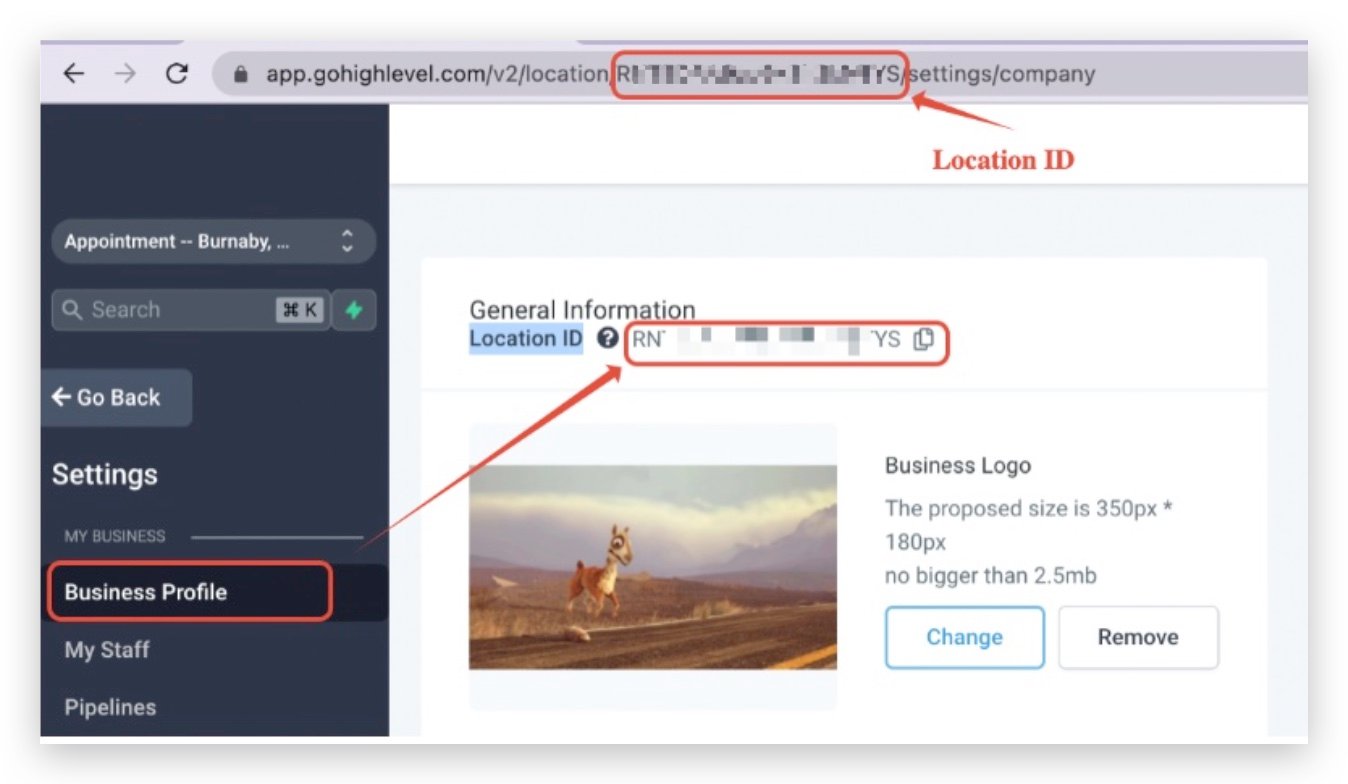Screen dimensions: 1348x784
Task: Reload the page with the refresh icon
Action: pyautogui.click(x=177, y=74)
